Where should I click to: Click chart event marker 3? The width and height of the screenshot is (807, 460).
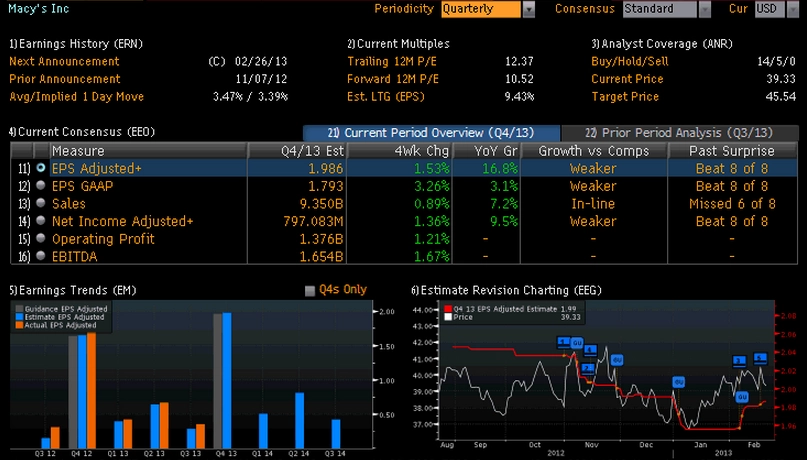(739, 361)
